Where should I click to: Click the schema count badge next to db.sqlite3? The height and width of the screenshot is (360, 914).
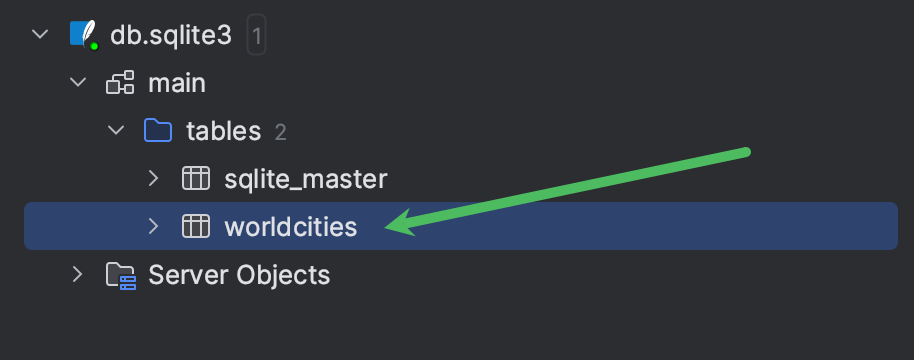click(x=256, y=36)
